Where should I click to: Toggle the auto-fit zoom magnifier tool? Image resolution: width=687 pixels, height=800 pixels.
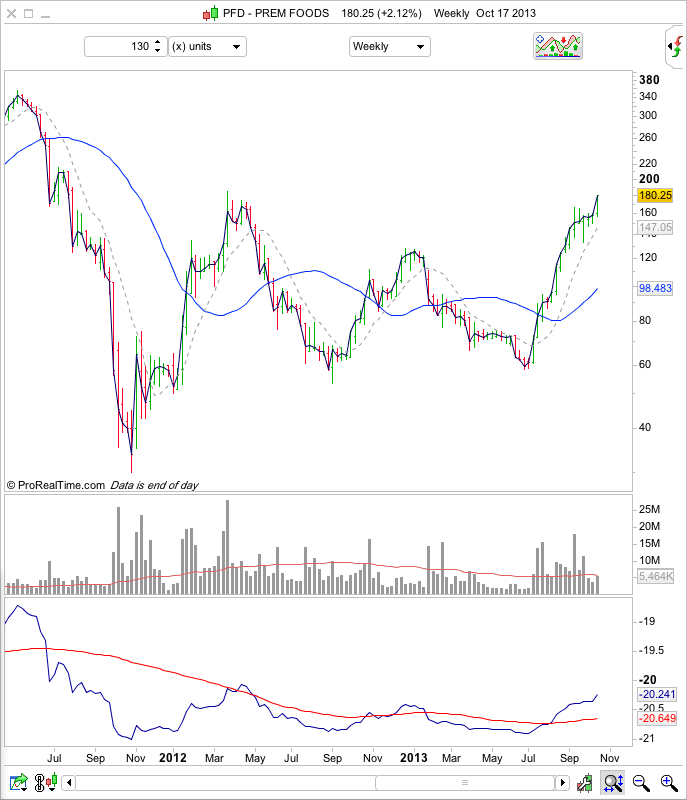pos(613,783)
